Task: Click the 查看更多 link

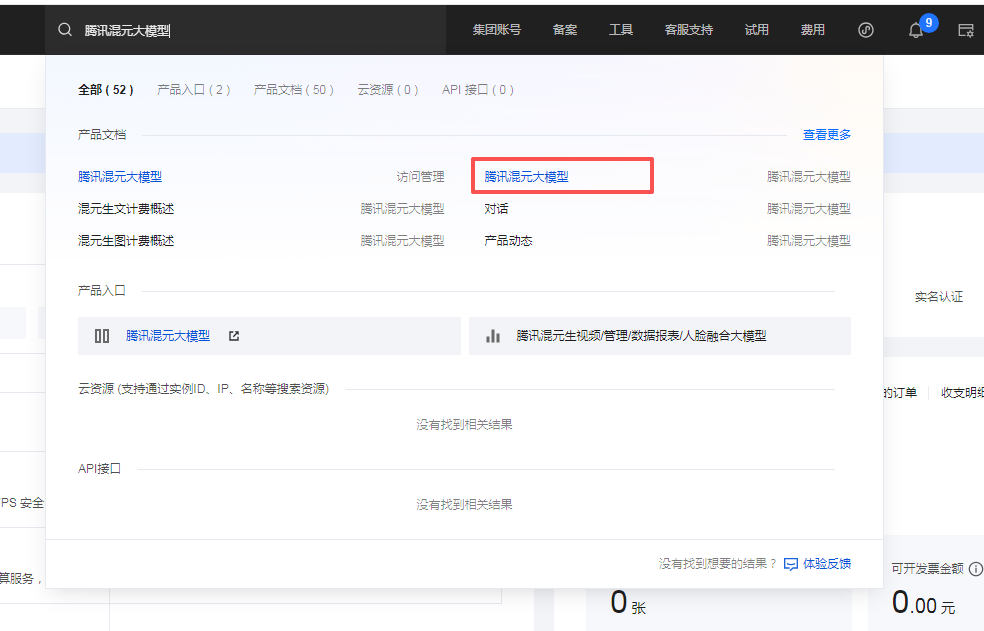Action: pos(826,134)
